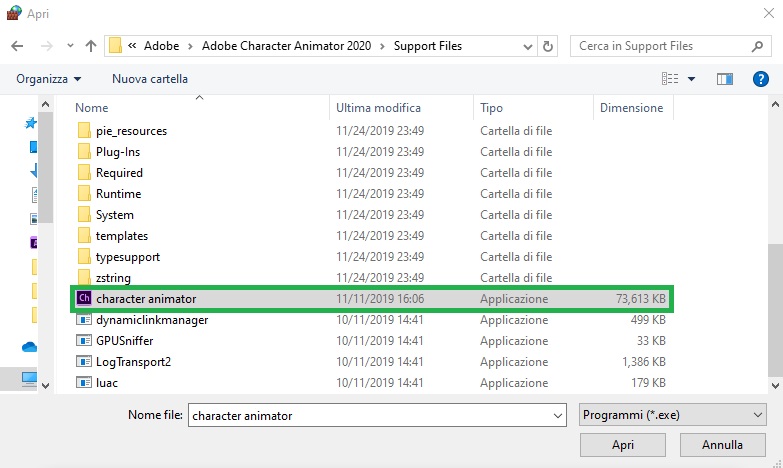This screenshot has height=468, width=783.
Task: Sort by Nome column
Action: (91, 108)
